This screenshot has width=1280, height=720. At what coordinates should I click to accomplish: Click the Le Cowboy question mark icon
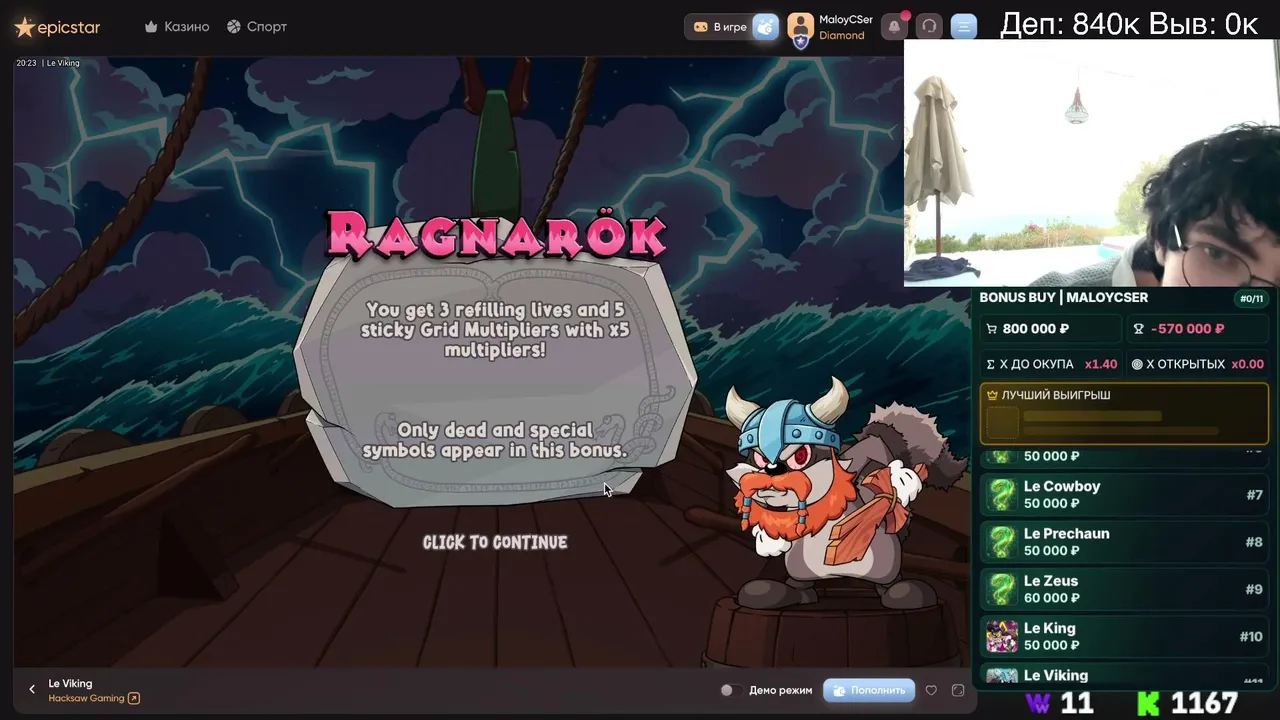pos(1002,494)
